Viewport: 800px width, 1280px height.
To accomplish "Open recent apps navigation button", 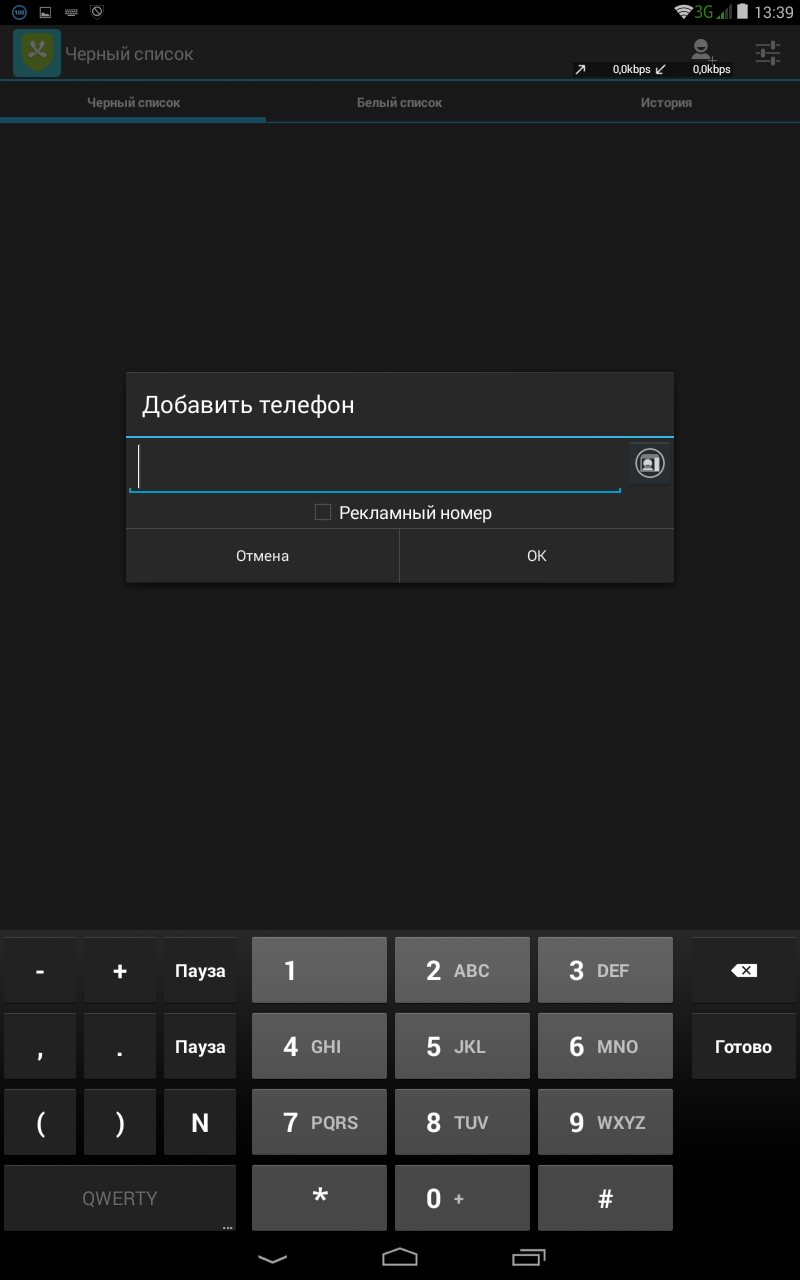I will [x=528, y=1256].
